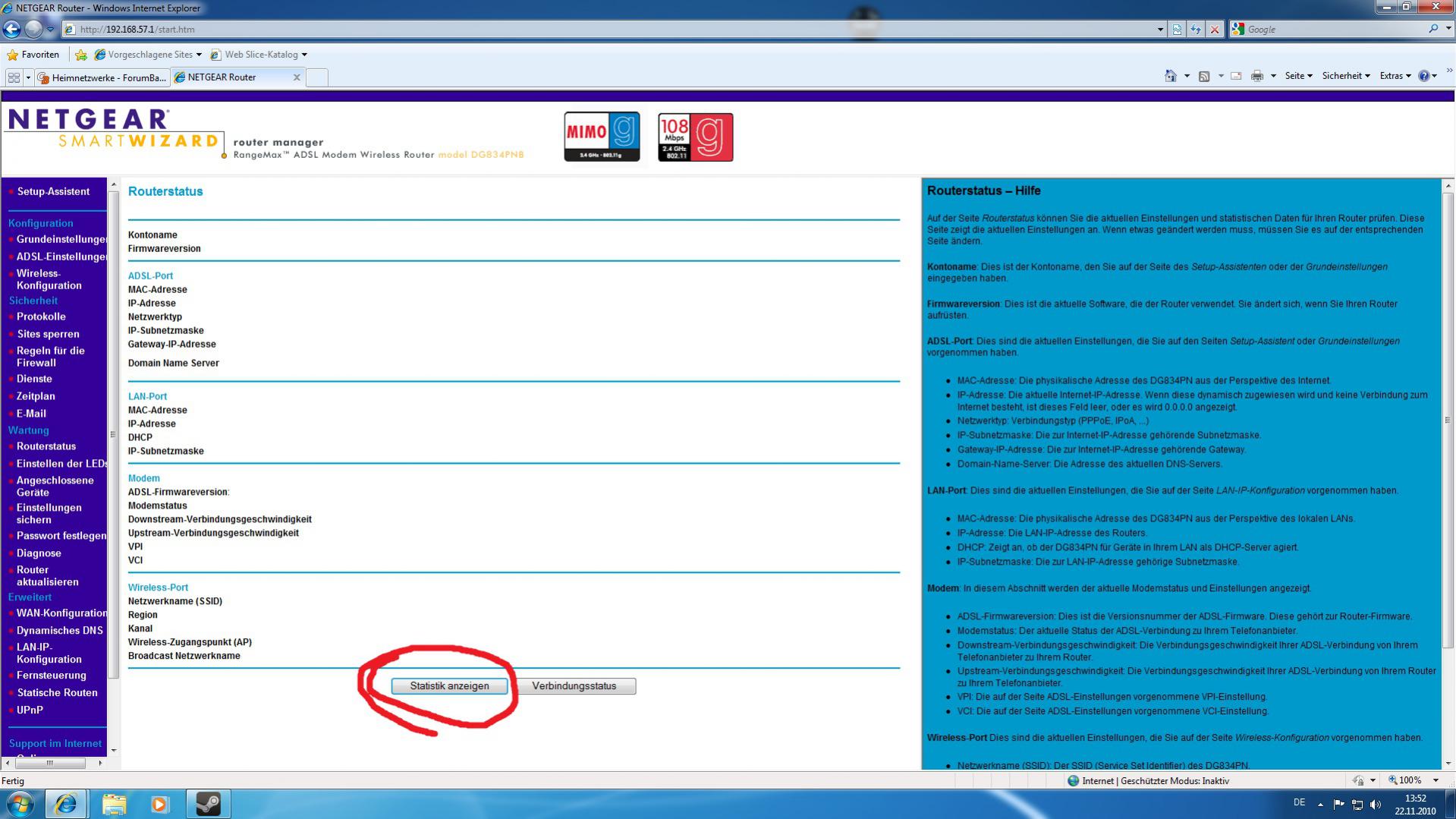The image size is (1456, 819).
Task: Open the Quick Tabs grid icon
Action: coord(14,77)
